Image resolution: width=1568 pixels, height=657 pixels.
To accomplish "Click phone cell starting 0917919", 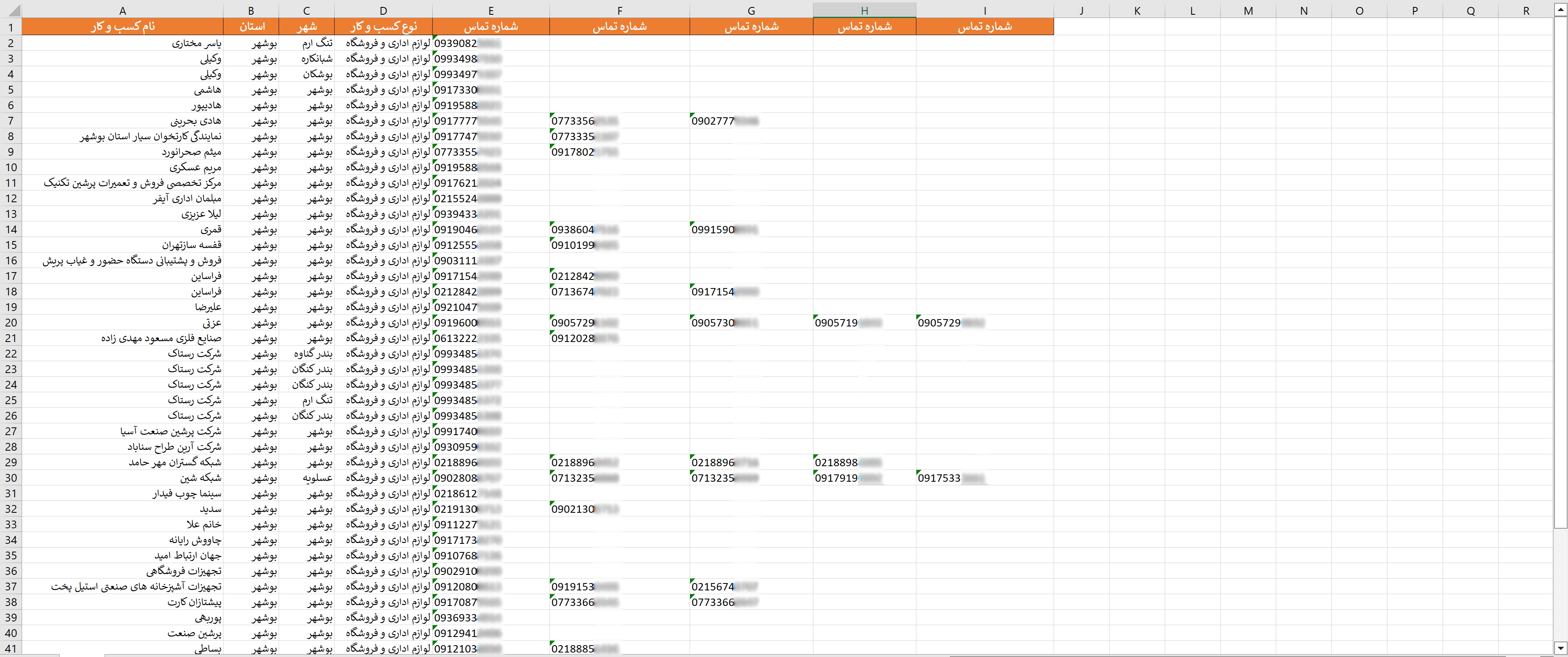I will tap(864, 478).
